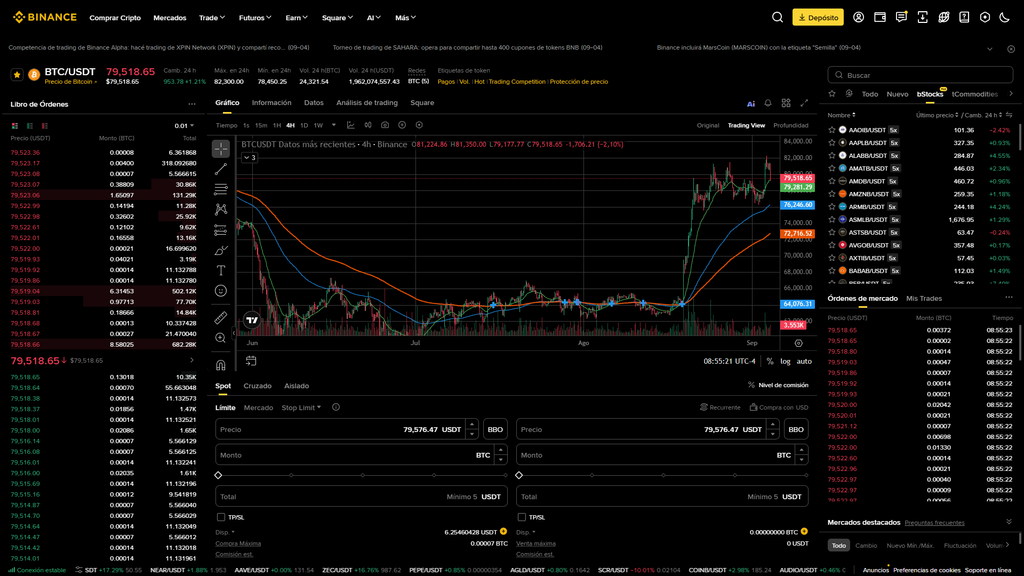The height and width of the screenshot is (576, 1024).
Task: Take chart snapshot with camera icon
Action: click(385, 125)
